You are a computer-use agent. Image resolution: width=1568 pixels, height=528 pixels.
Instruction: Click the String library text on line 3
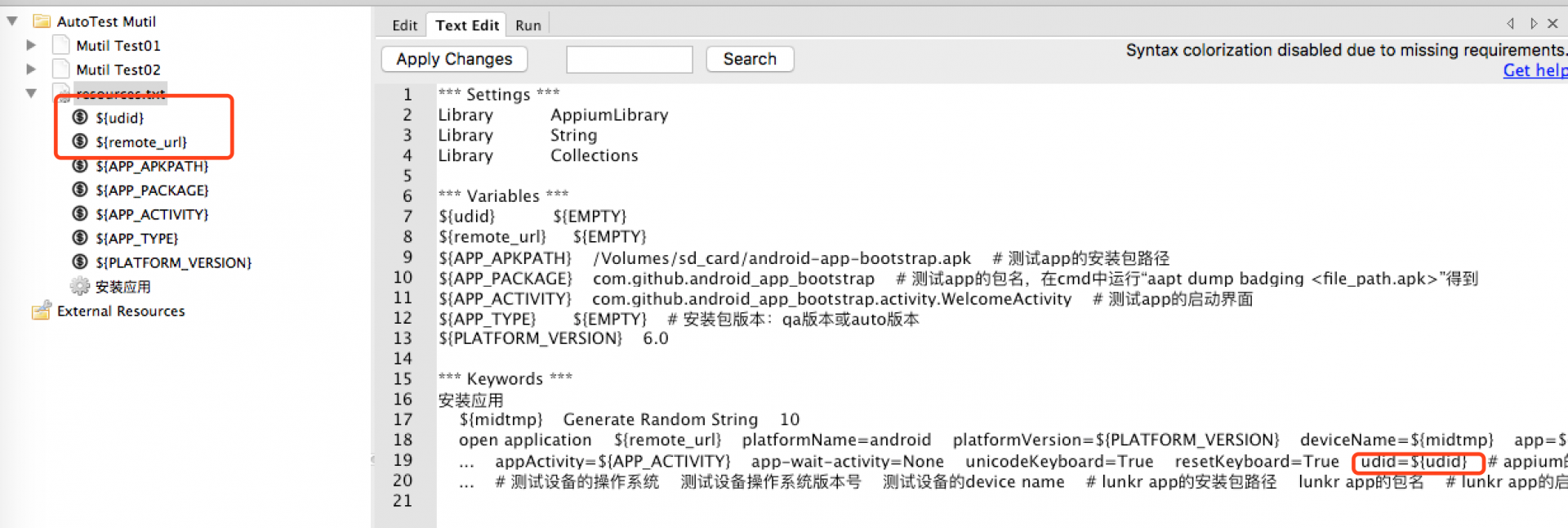(x=573, y=135)
